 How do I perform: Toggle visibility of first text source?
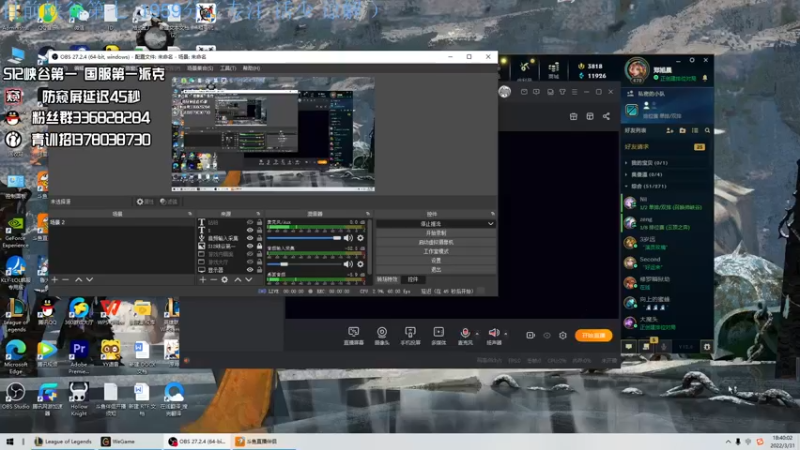pos(250,222)
